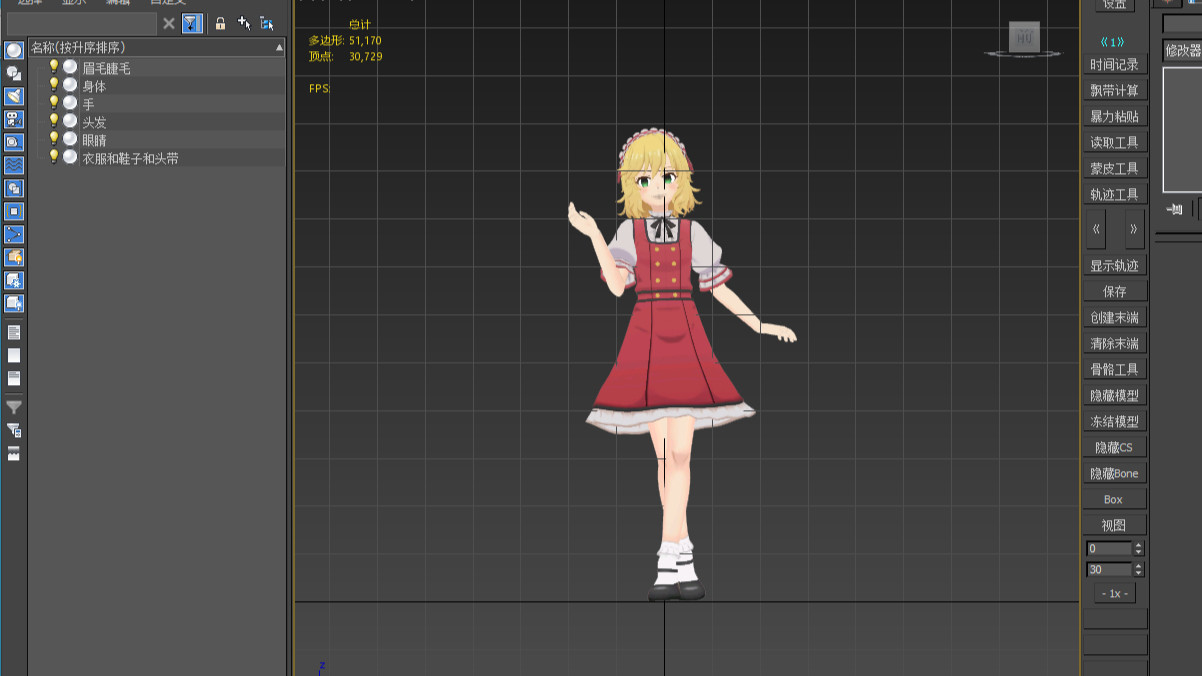Screen dimensions: 1202x676
Task: Click the sort arrow on the name column header
Action: (279, 47)
